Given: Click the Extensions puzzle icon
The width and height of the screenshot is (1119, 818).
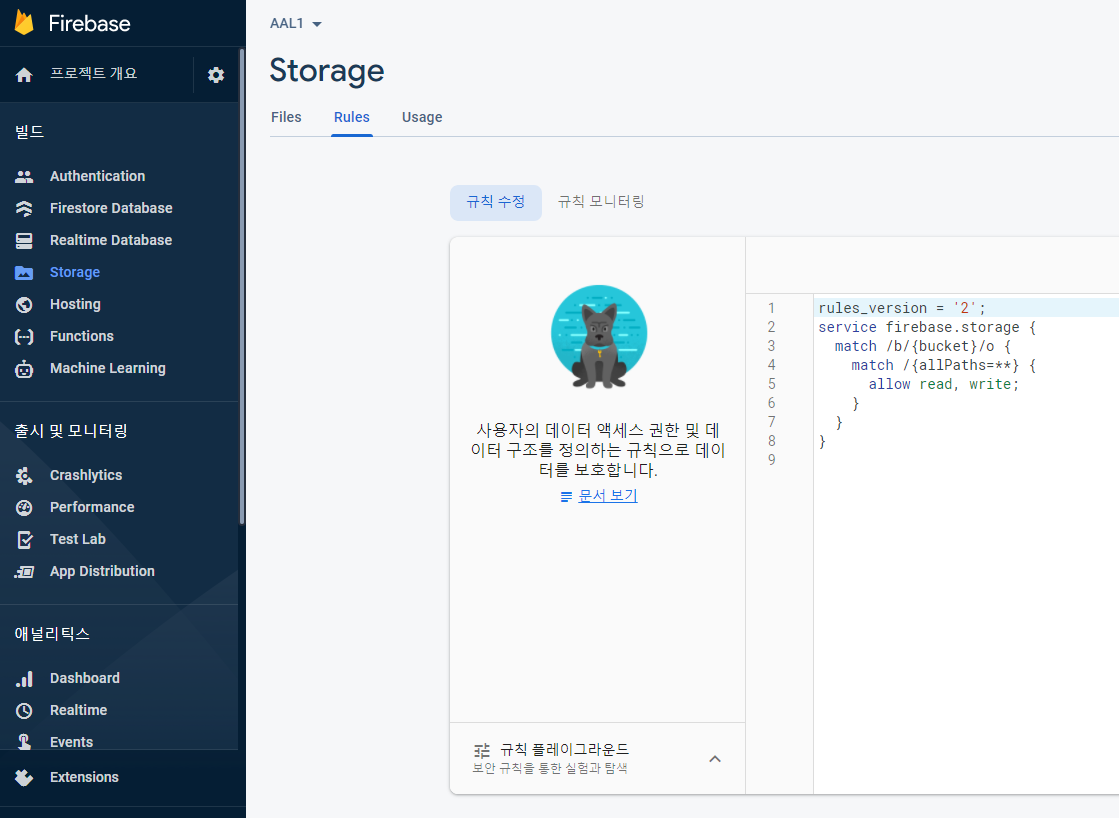Looking at the screenshot, I should coord(24,777).
